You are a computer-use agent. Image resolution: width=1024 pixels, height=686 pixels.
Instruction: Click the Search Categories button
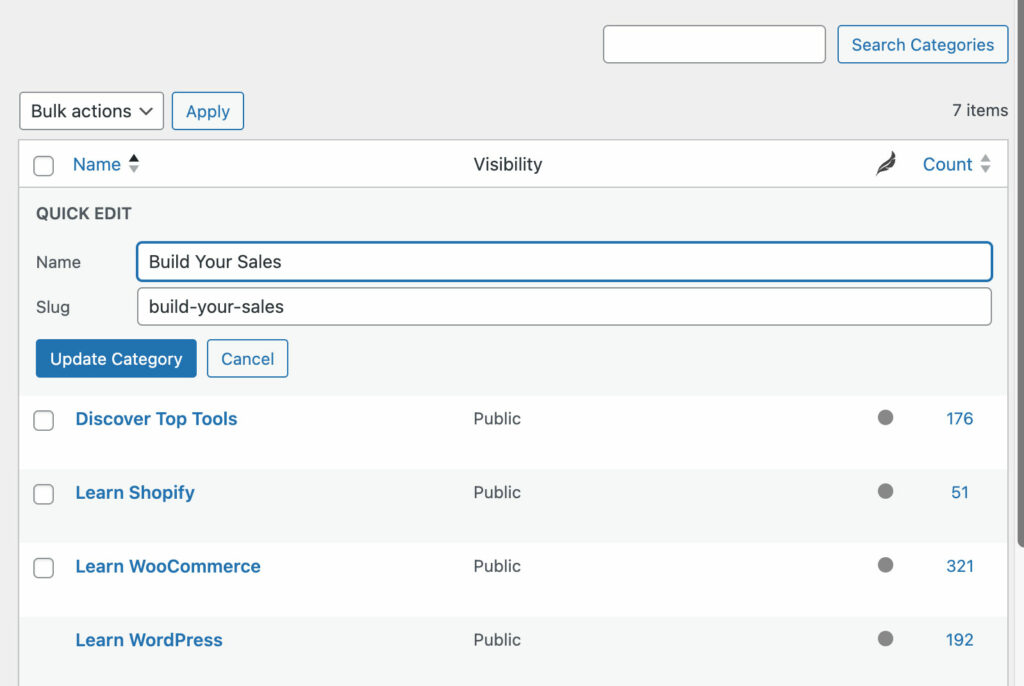click(x=923, y=44)
